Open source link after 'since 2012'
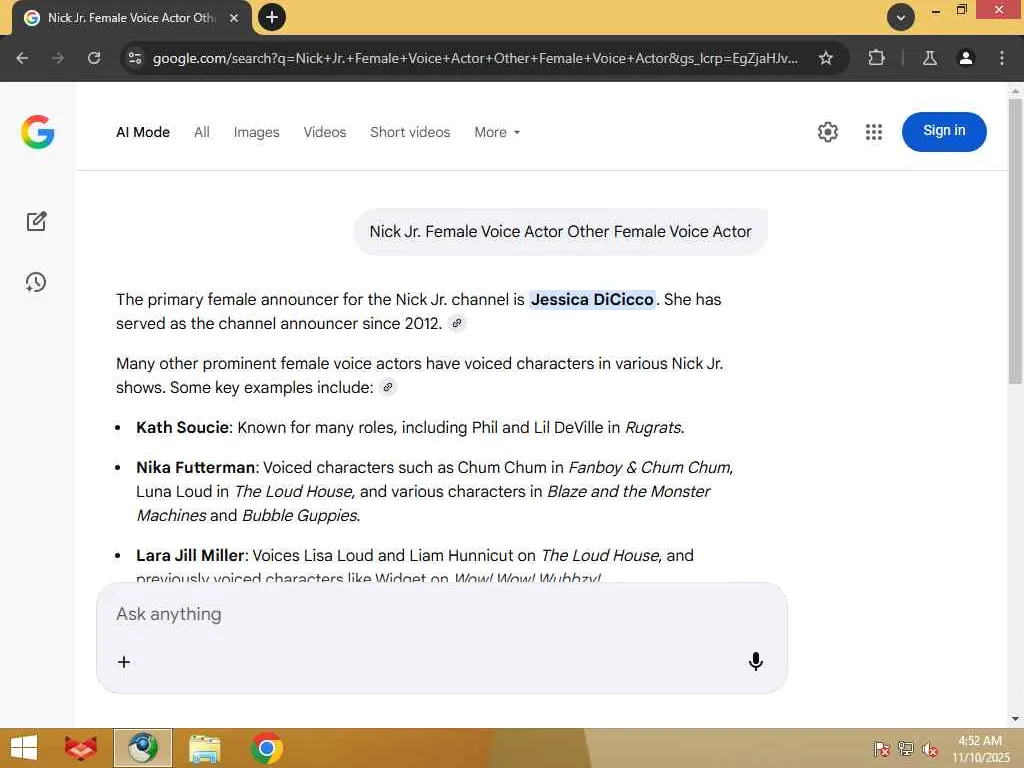This screenshot has height=768, width=1024. click(457, 323)
